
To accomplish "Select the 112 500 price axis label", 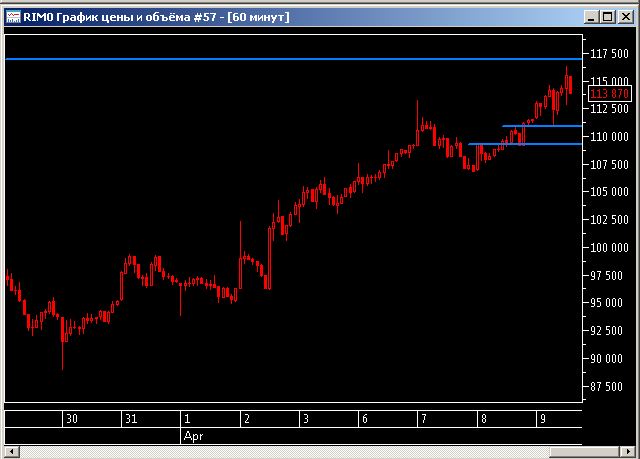I will point(609,109).
